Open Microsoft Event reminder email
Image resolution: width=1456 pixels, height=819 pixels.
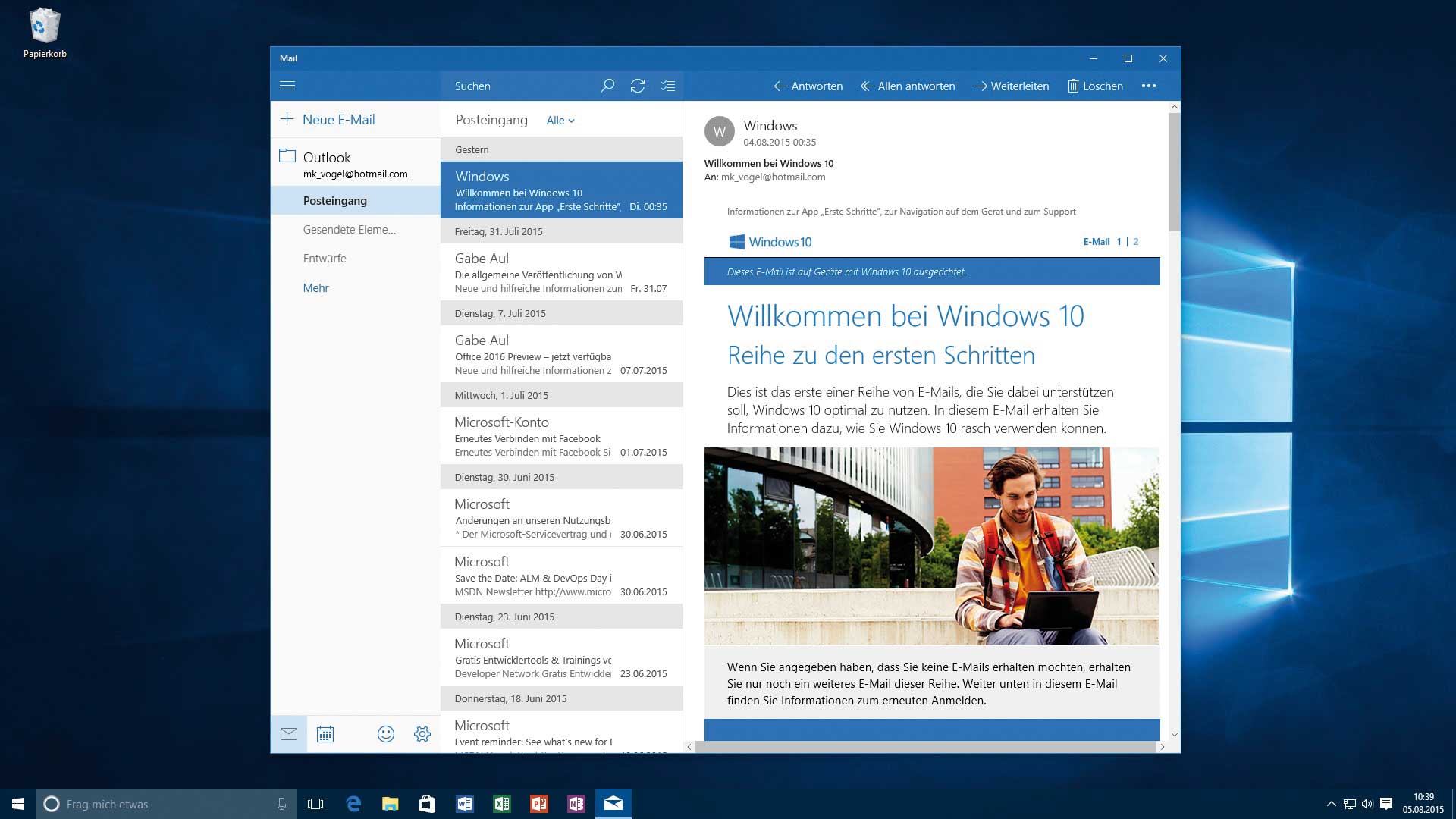[x=561, y=732]
